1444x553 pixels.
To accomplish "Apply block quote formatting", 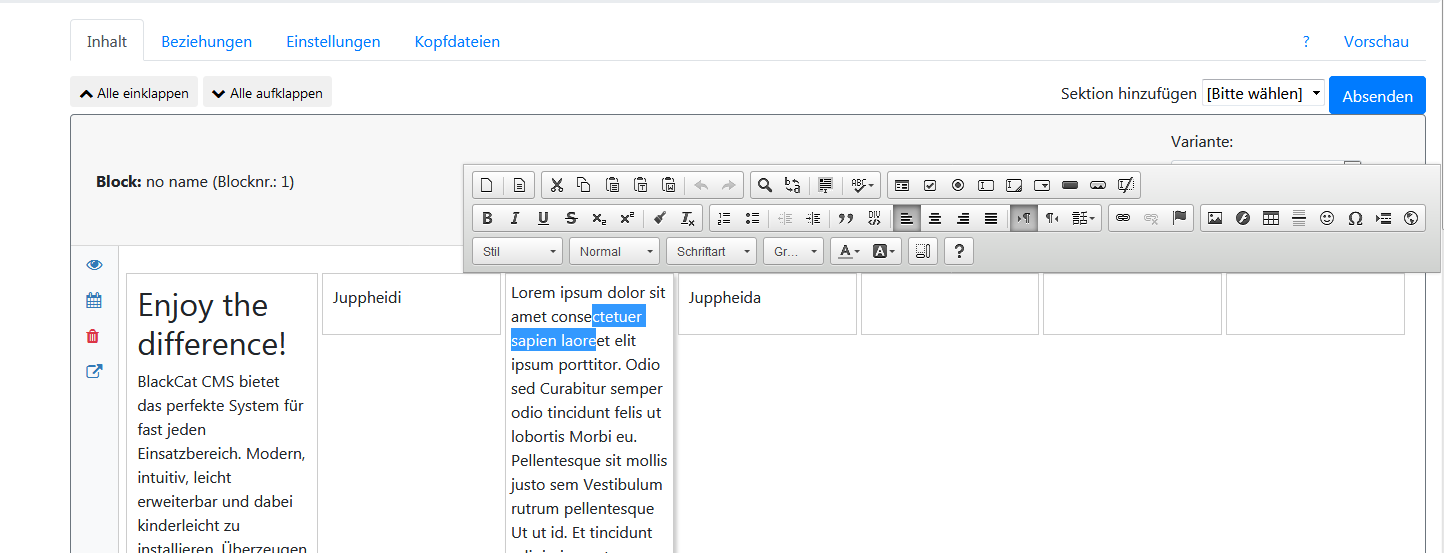I will point(845,218).
